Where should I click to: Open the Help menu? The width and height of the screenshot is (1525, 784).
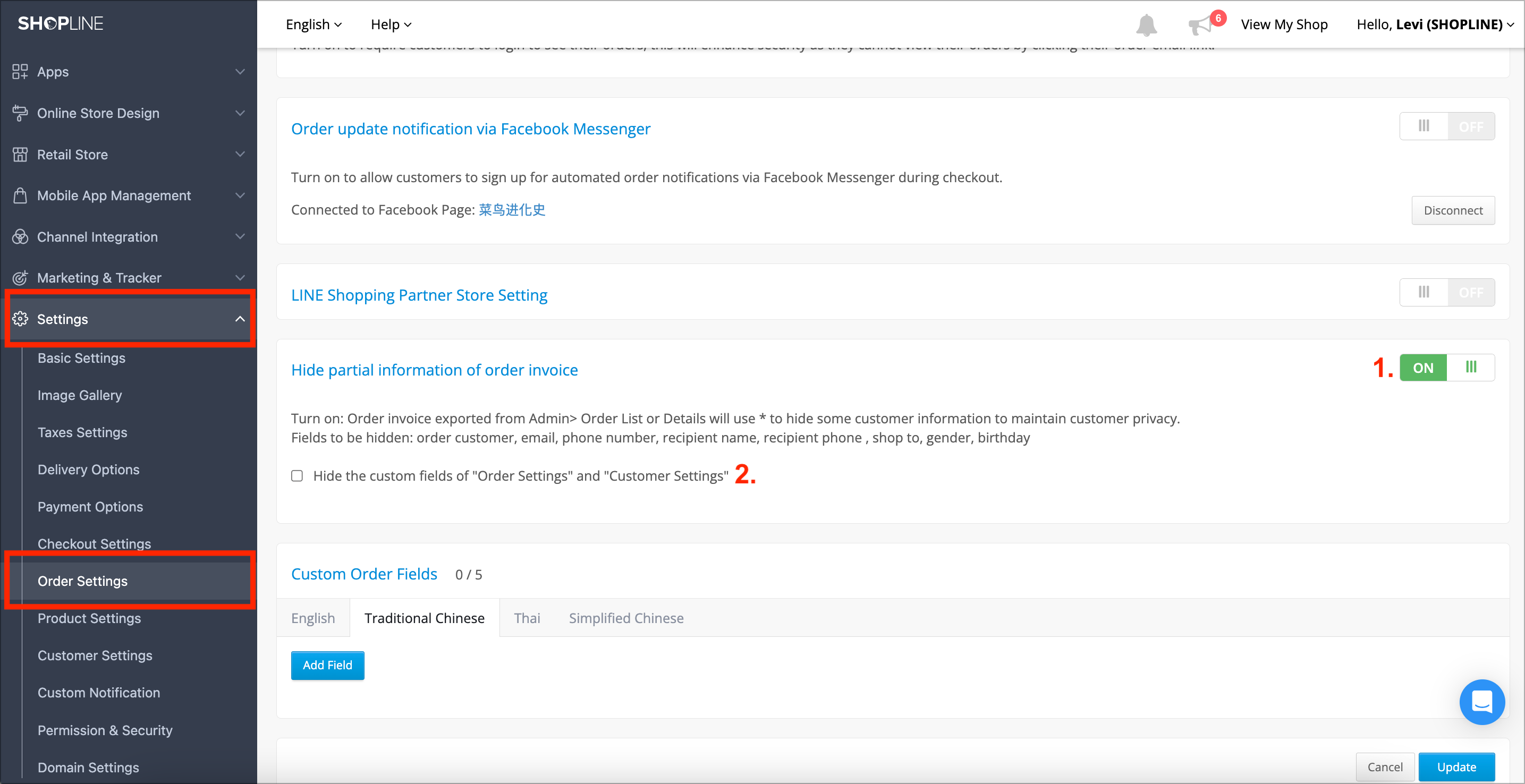pyautogui.click(x=390, y=24)
